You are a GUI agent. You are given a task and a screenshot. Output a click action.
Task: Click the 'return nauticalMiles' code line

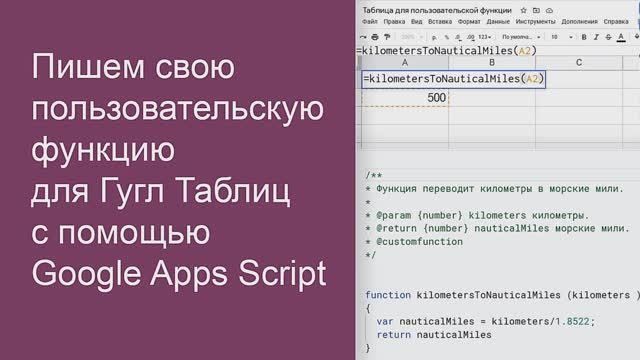(x=434, y=335)
